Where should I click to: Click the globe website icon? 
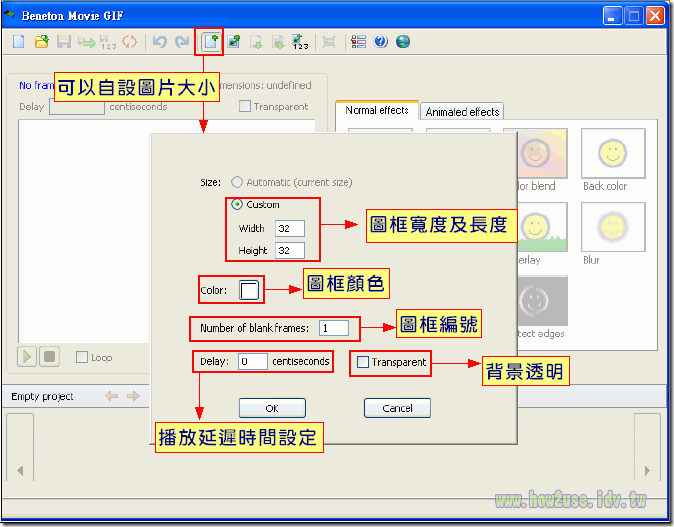point(403,42)
